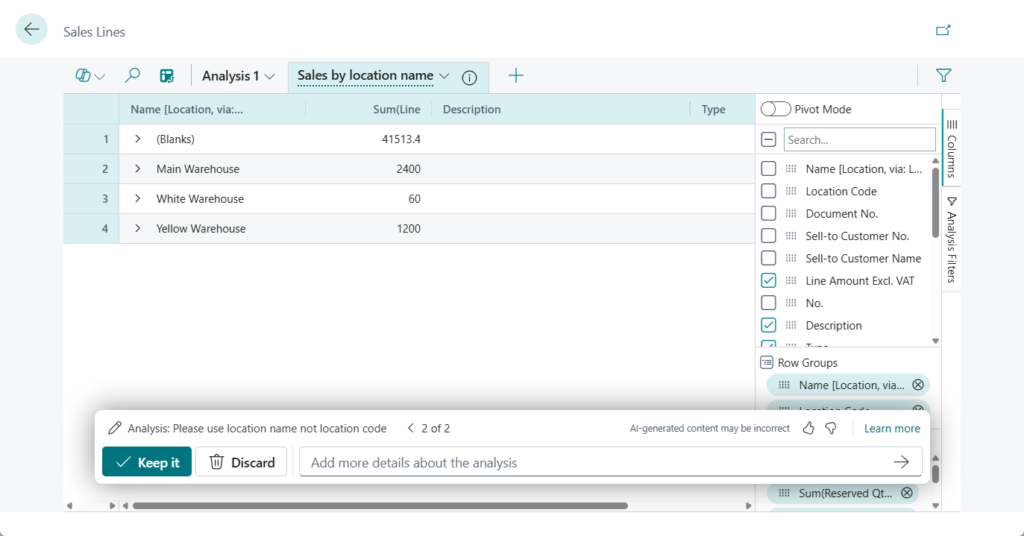This screenshot has height=536, width=1024.
Task: Click the filter funnel icon
Action: tap(942, 75)
